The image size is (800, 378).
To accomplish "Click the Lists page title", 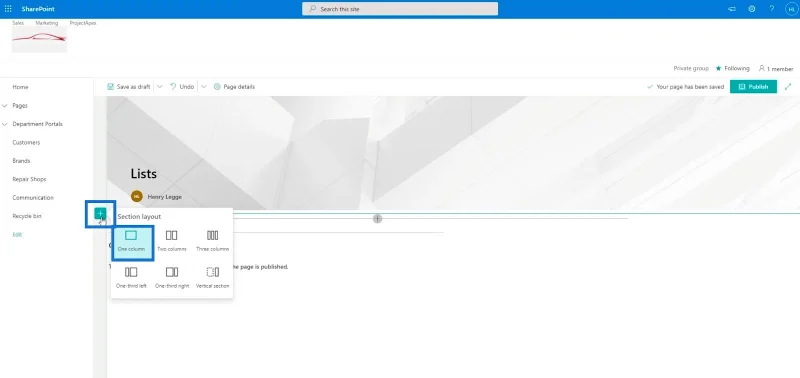I will [x=143, y=174].
